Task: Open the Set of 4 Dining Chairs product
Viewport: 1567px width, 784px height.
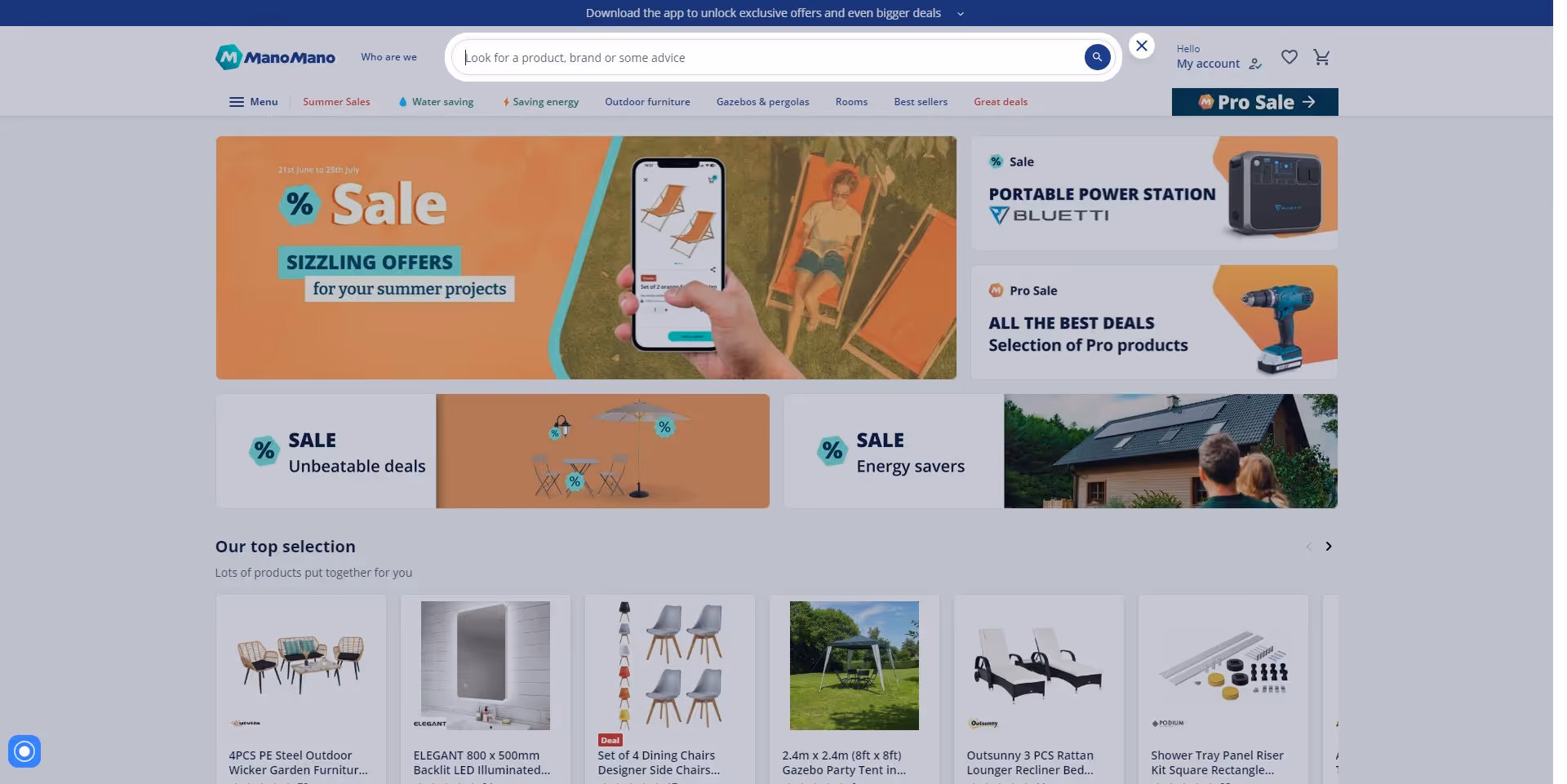Action: [659, 763]
